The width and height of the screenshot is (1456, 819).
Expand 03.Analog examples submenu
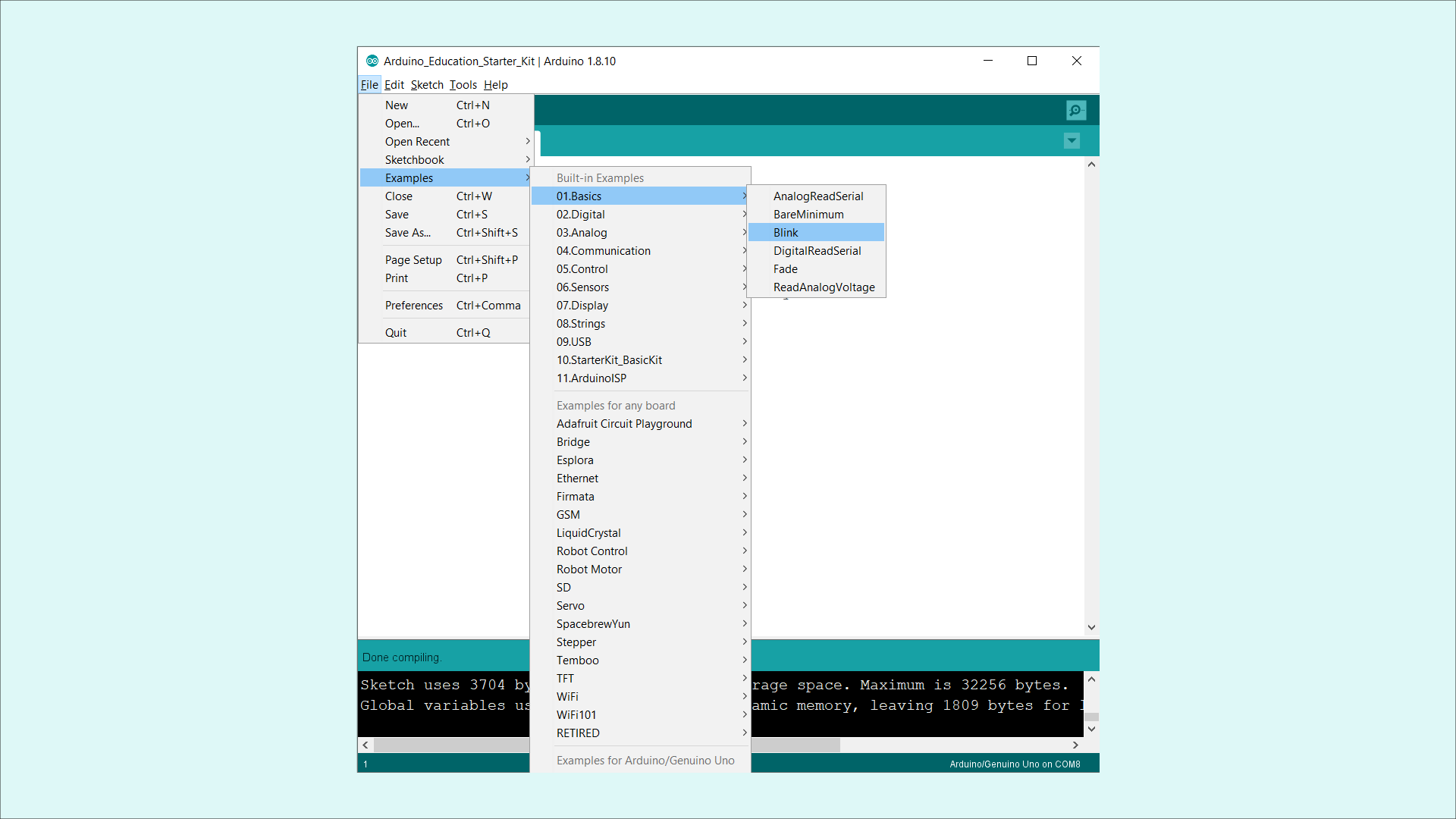coord(641,233)
